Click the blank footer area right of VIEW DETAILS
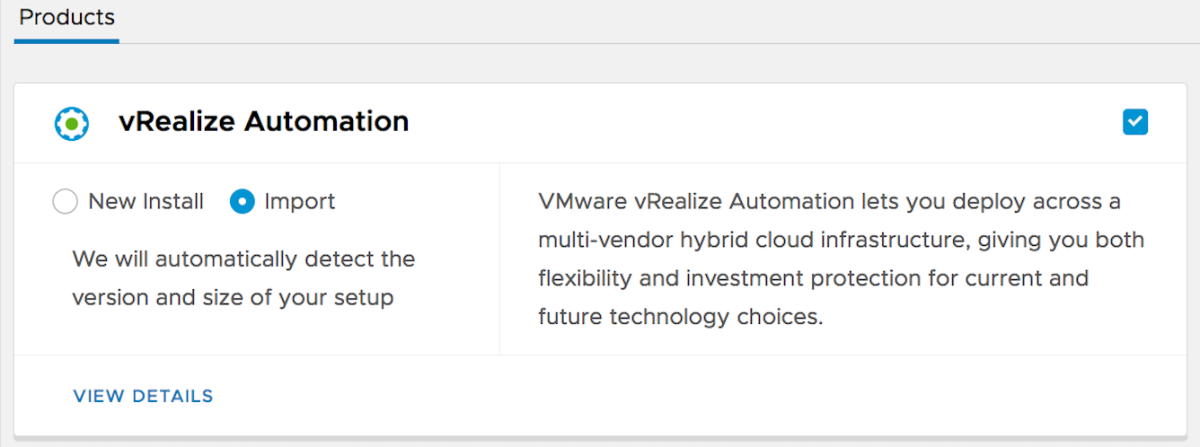Screen dimensions: 1200x447 700,396
